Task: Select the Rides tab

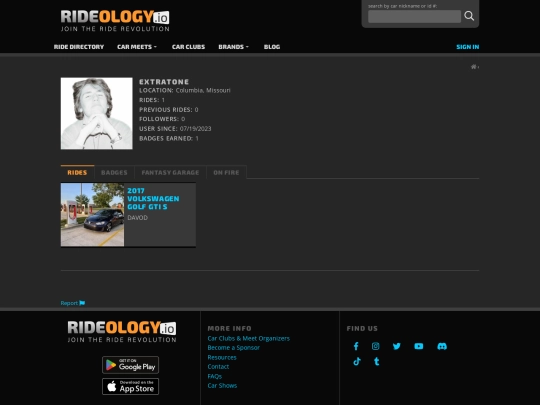Action: pos(77,172)
